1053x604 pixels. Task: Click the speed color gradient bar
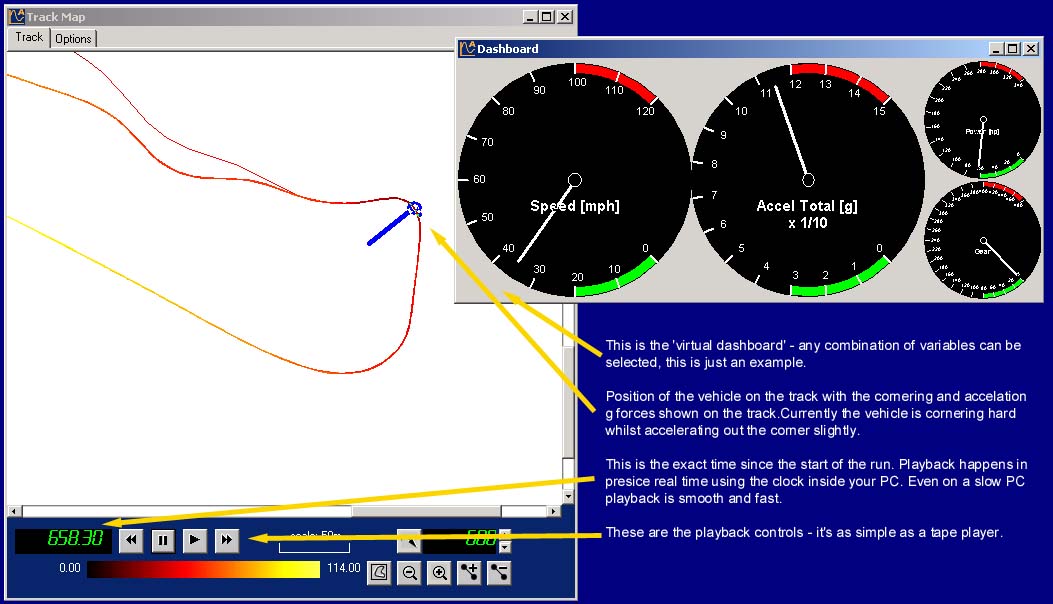tap(203, 569)
